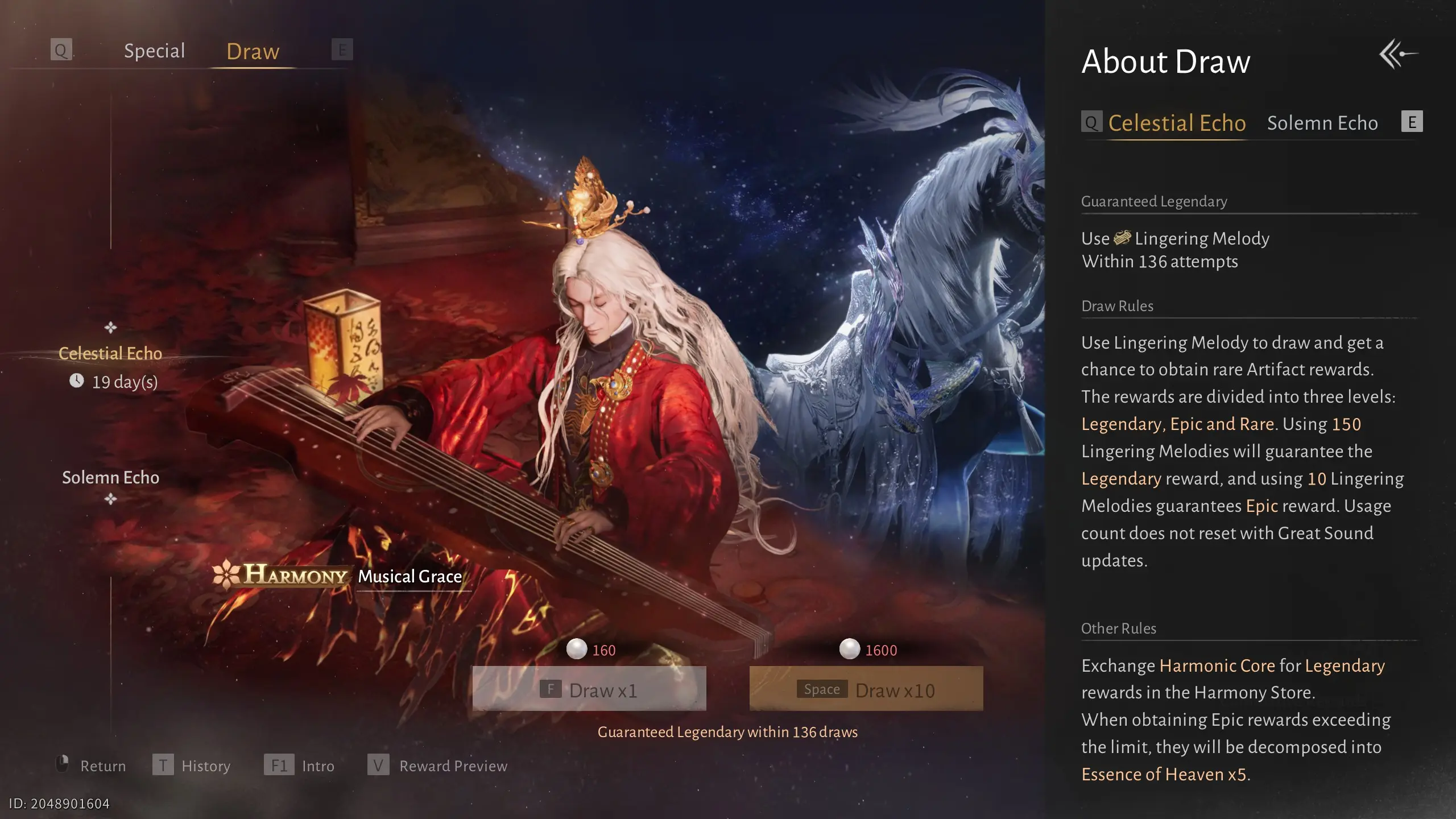Click the Draw x1 button
The width and height of the screenshot is (1456, 819).
(589, 689)
